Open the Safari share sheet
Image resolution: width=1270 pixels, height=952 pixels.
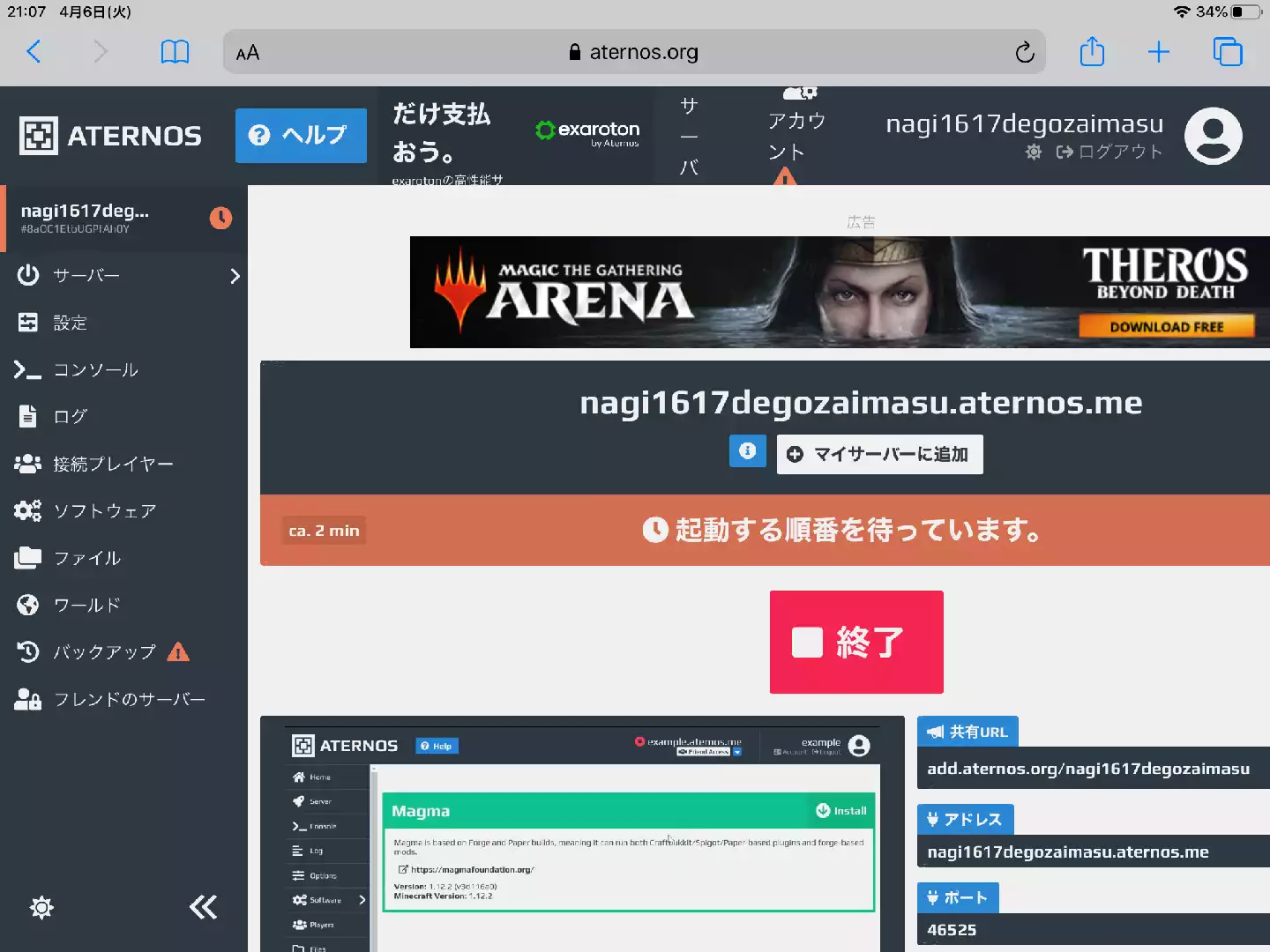[x=1092, y=51]
